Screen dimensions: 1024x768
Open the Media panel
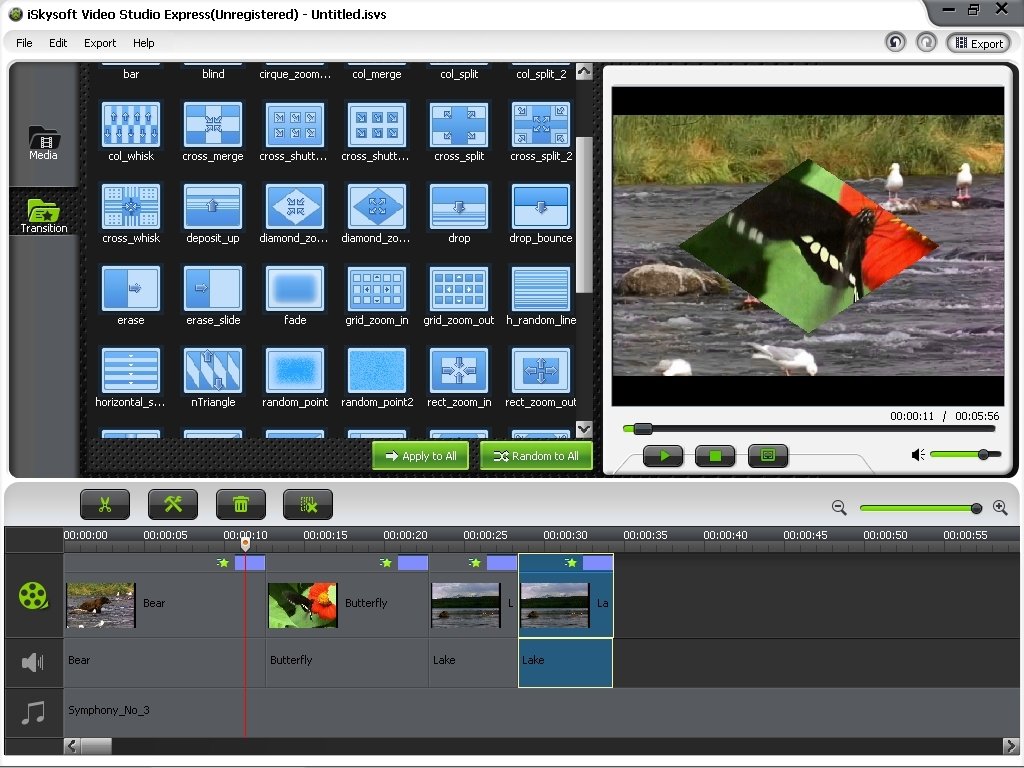[x=42, y=140]
